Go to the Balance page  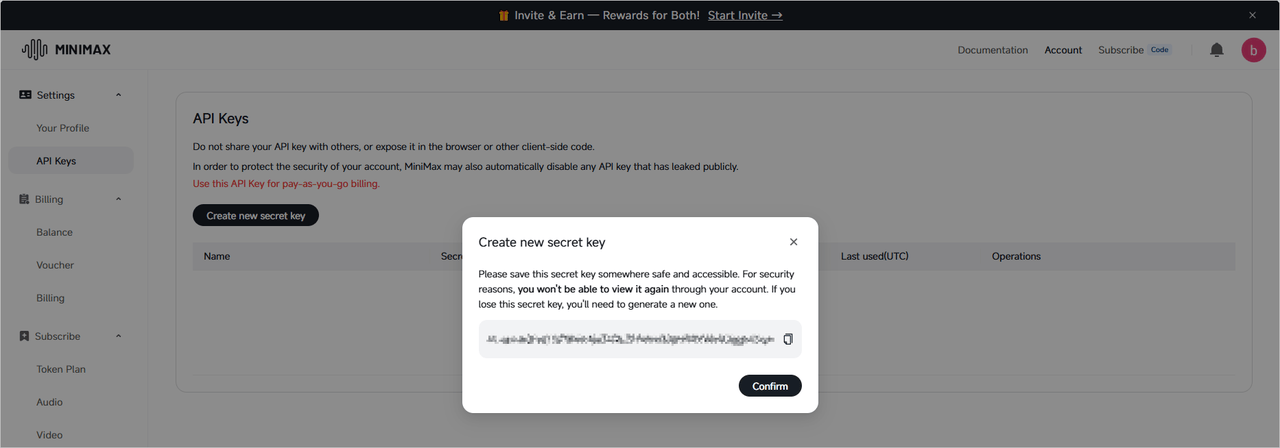55,232
